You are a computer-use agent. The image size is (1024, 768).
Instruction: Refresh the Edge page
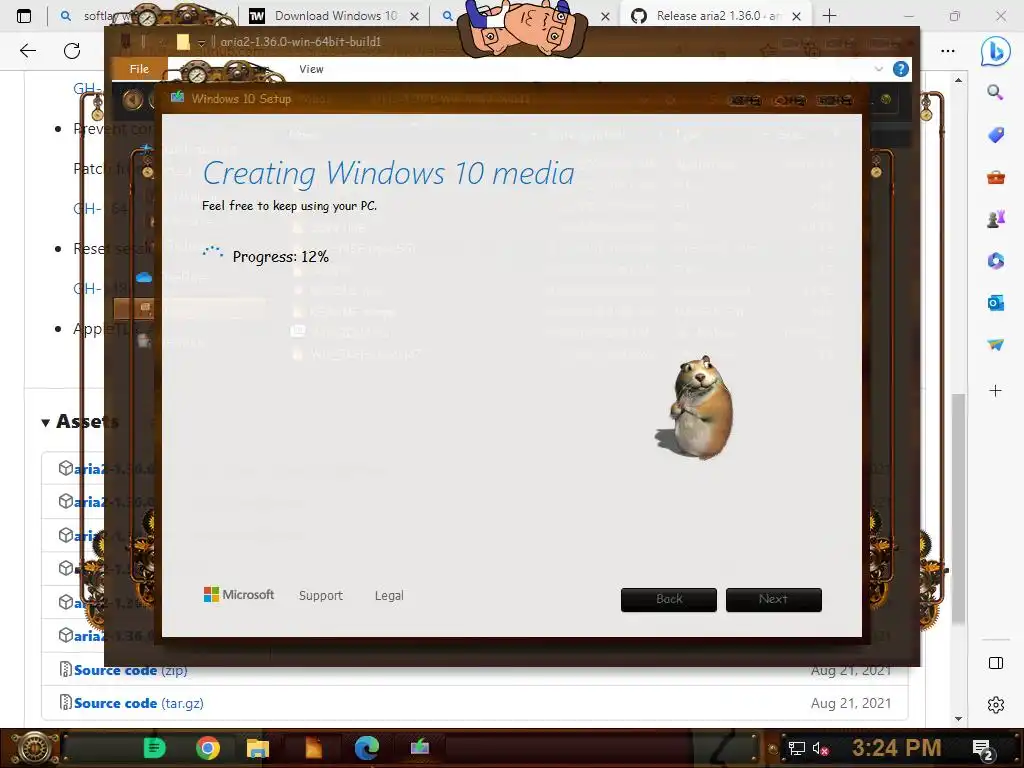pyautogui.click(x=72, y=50)
